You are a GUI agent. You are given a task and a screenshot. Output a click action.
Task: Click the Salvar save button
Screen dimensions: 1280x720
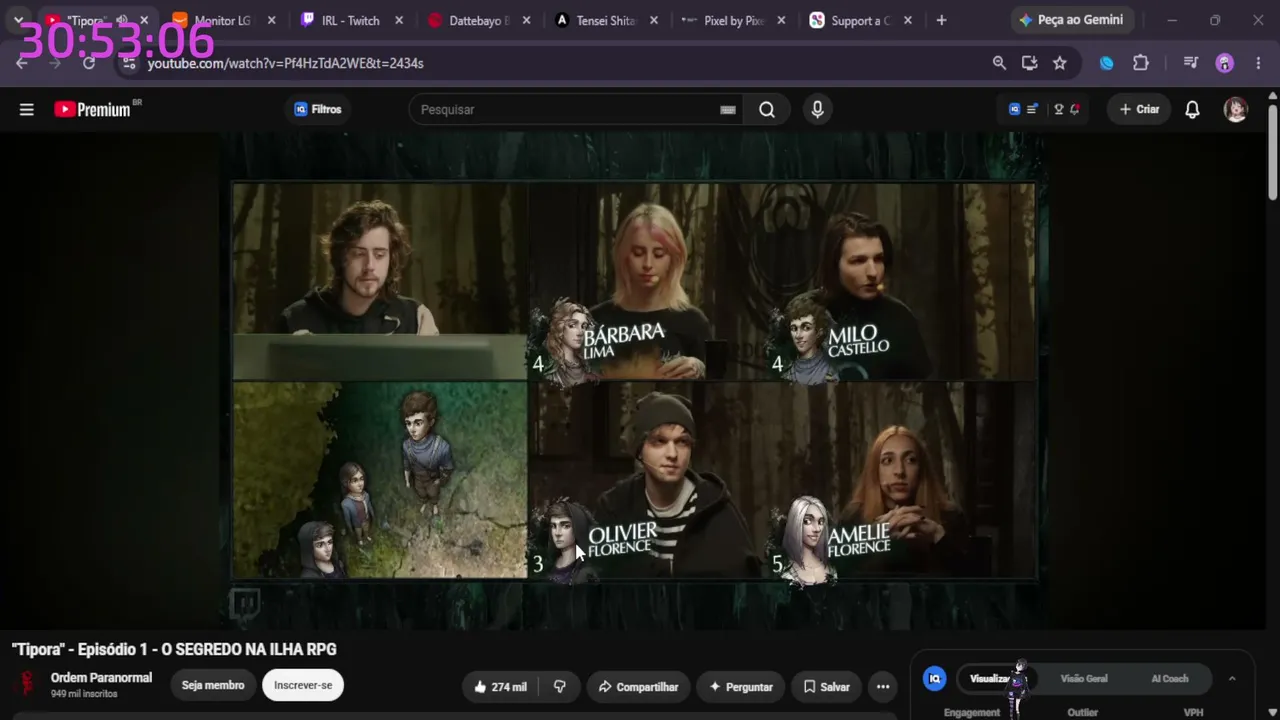point(826,687)
